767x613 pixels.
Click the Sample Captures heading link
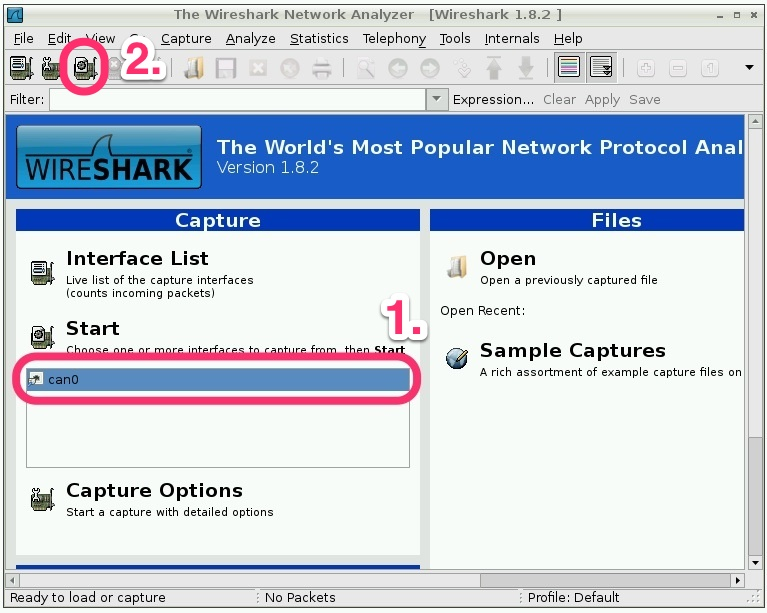click(x=573, y=350)
